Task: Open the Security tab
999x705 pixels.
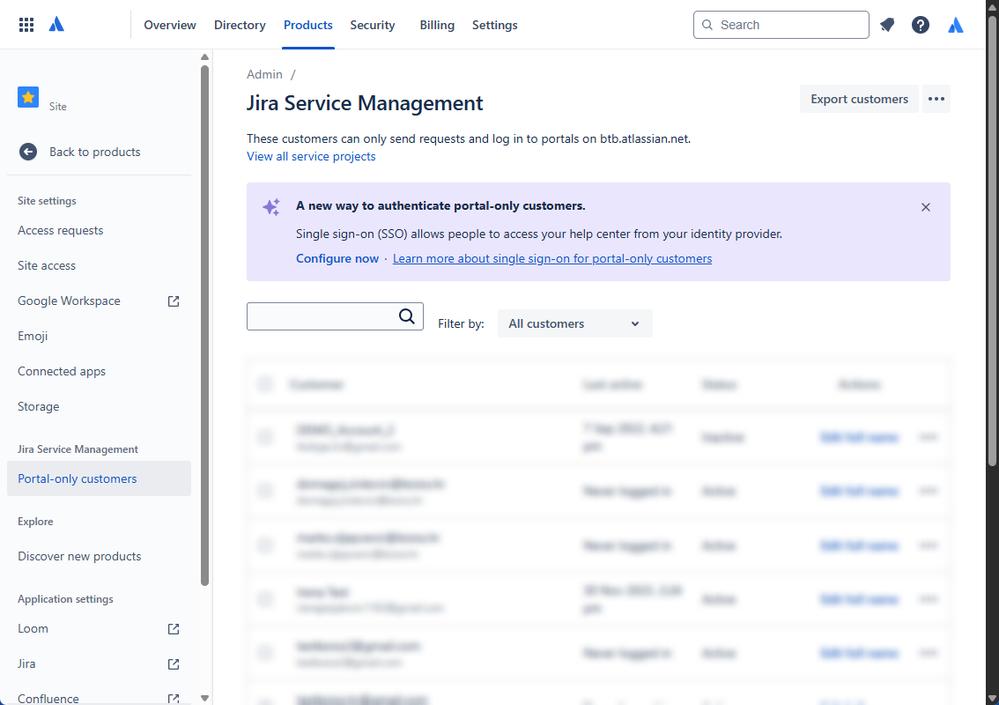Action: [x=372, y=25]
